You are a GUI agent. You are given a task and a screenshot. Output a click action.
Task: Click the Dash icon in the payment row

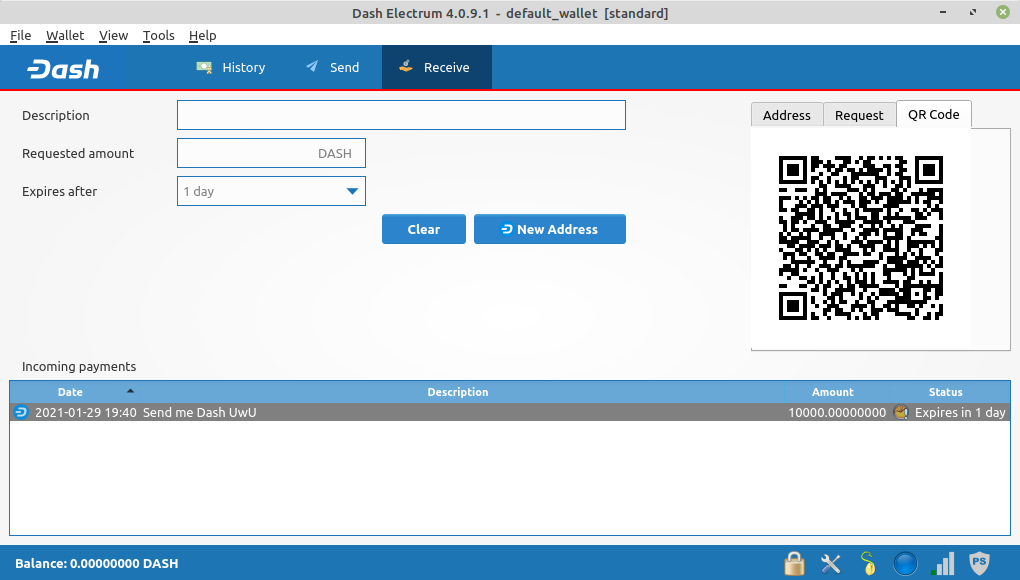(21, 412)
